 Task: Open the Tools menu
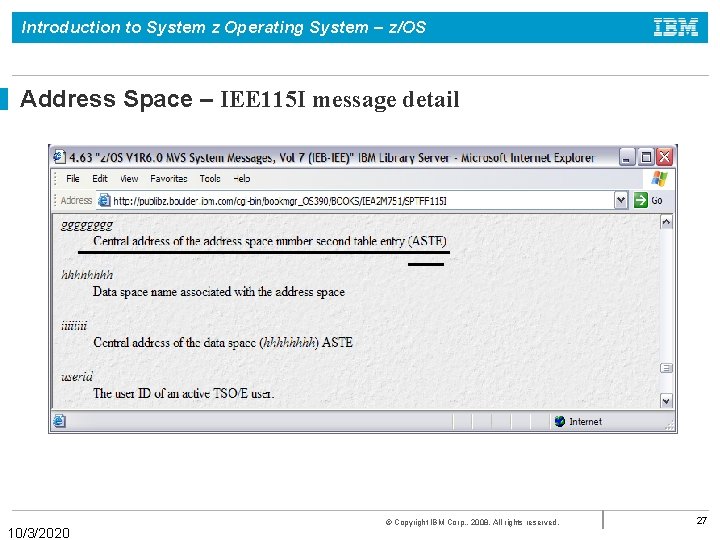[x=210, y=179]
